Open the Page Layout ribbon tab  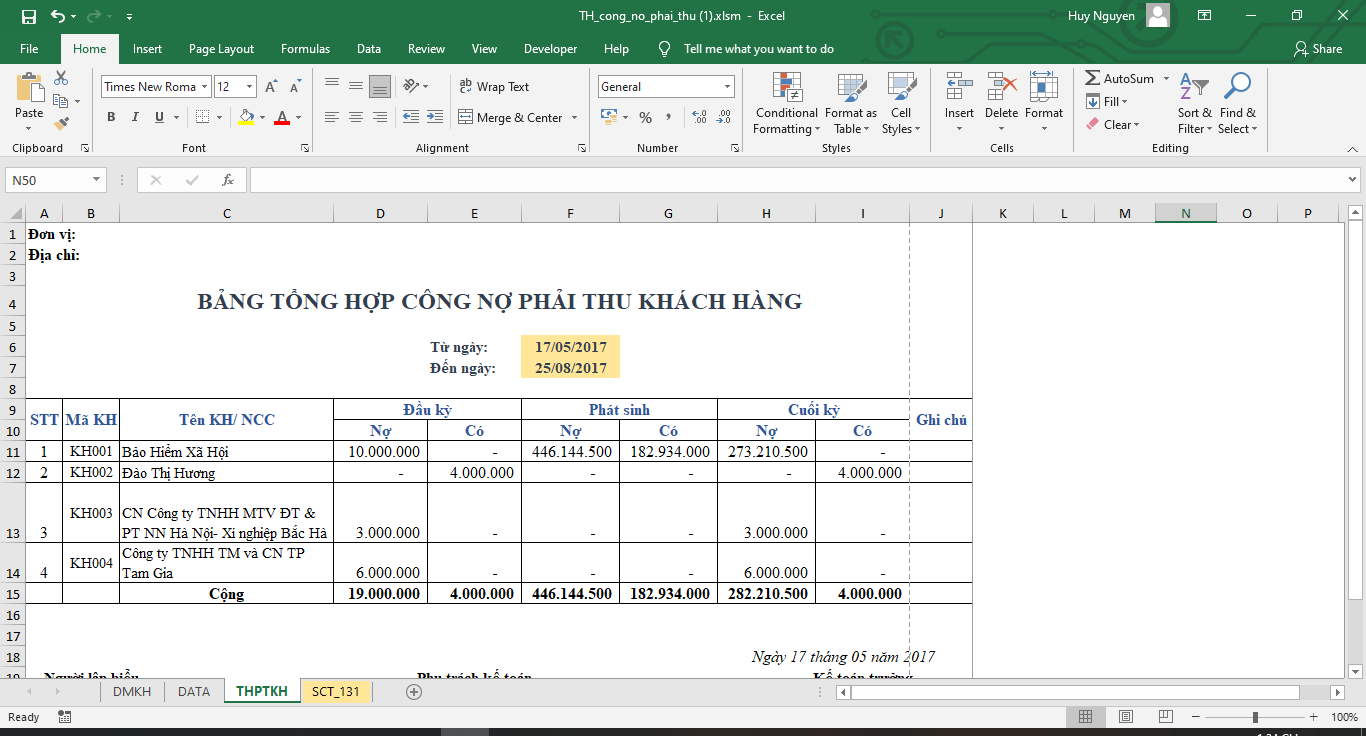point(221,49)
